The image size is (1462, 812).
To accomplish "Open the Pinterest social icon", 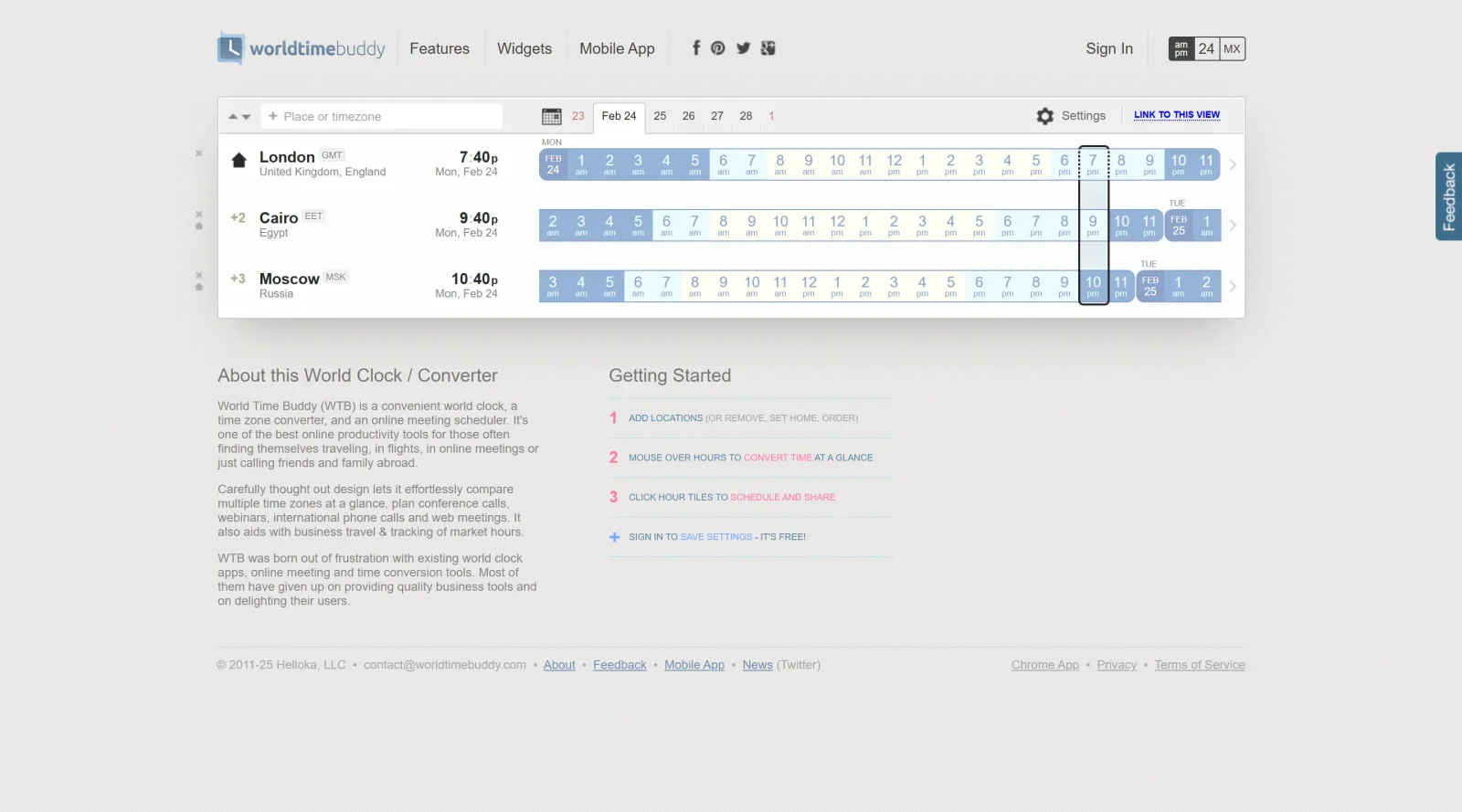I will pyautogui.click(x=718, y=47).
